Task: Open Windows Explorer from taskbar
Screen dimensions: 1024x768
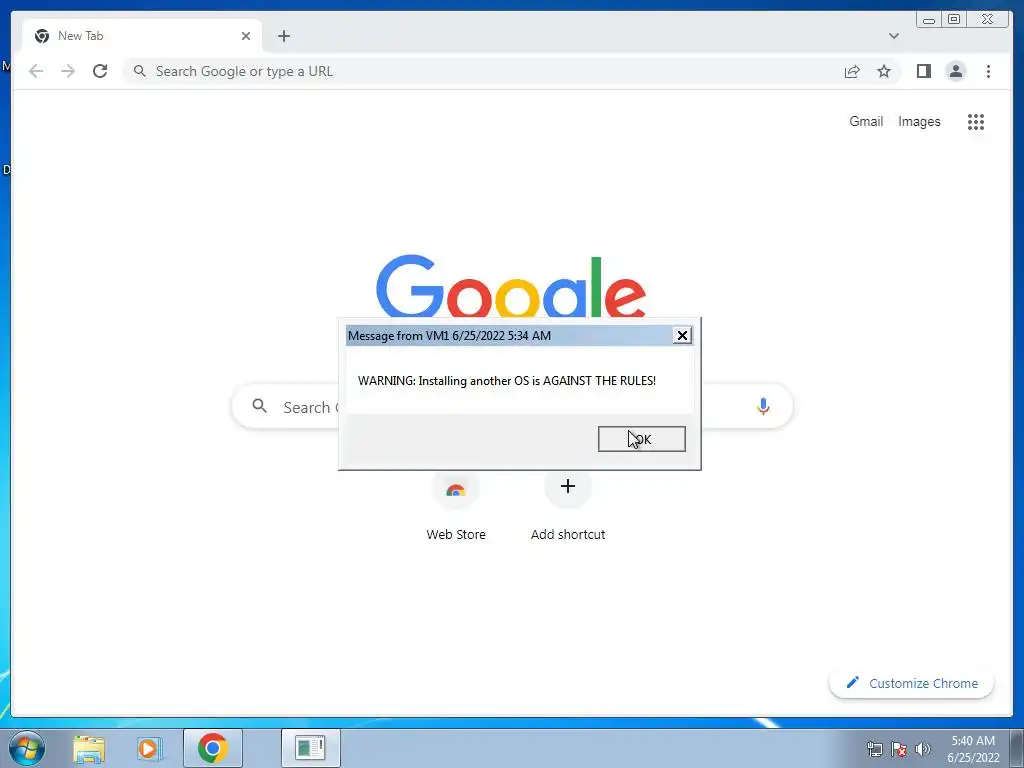Action: (89, 748)
